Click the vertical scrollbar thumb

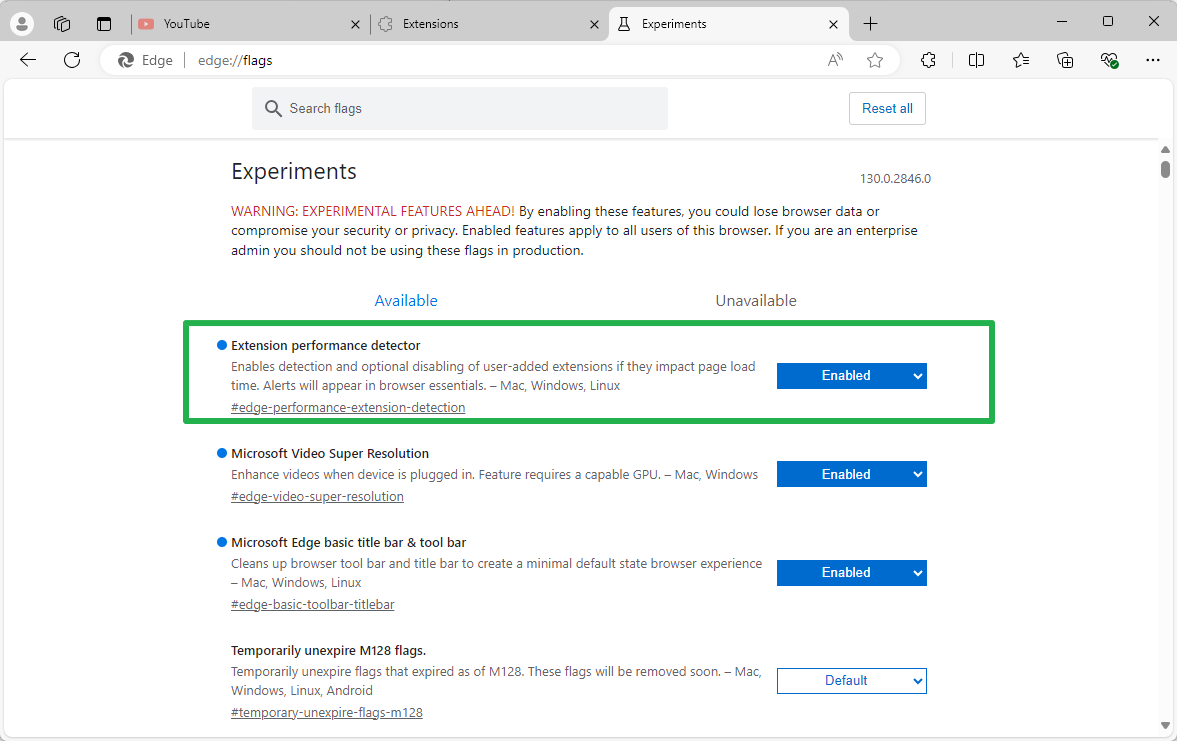(1165, 169)
